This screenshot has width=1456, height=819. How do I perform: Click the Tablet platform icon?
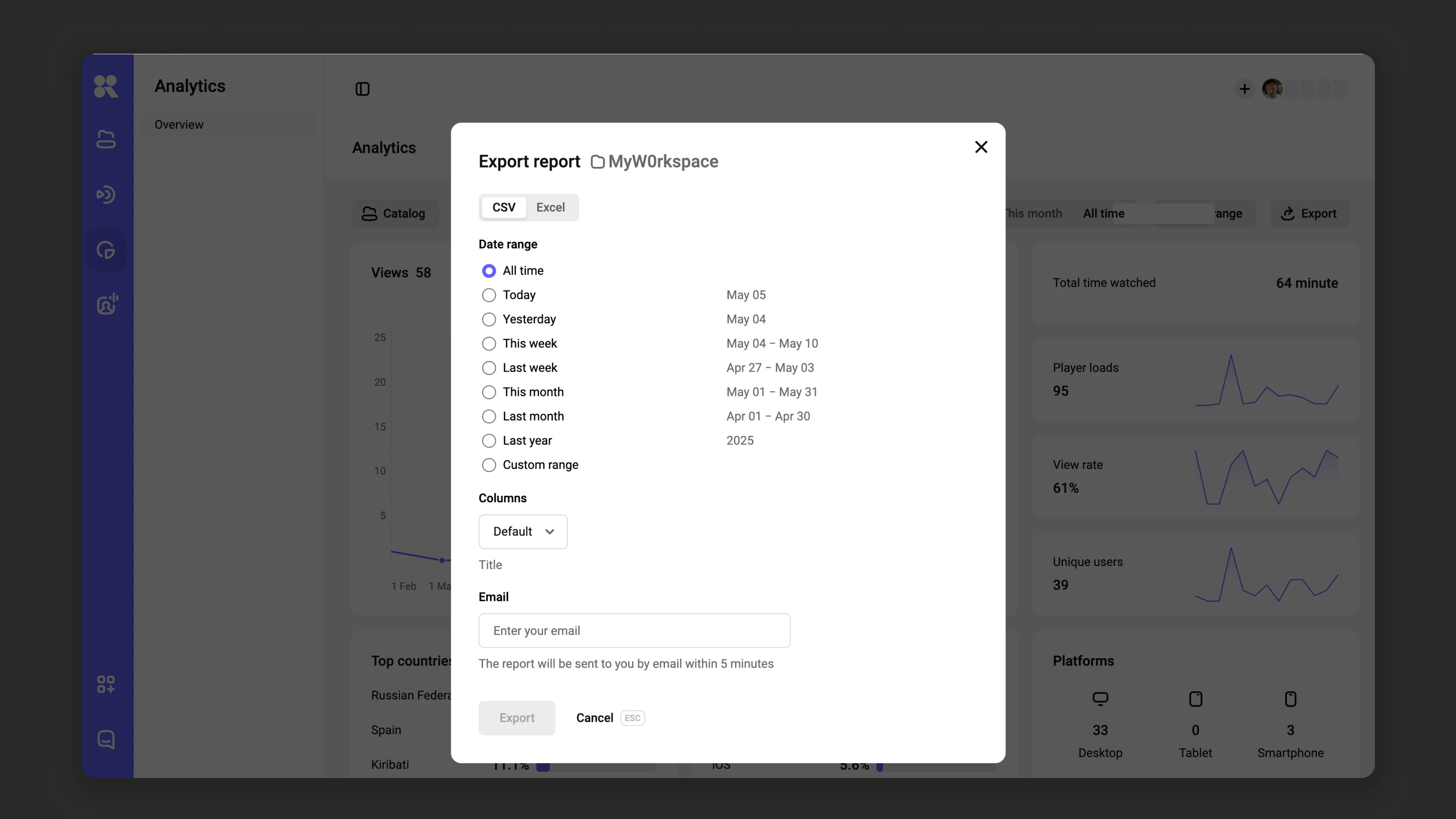[1196, 698]
